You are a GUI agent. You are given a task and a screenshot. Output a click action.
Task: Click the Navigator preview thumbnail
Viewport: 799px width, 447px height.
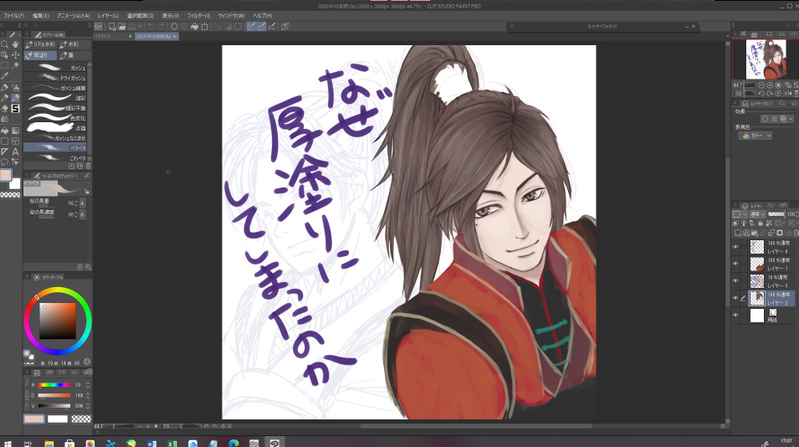765,60
